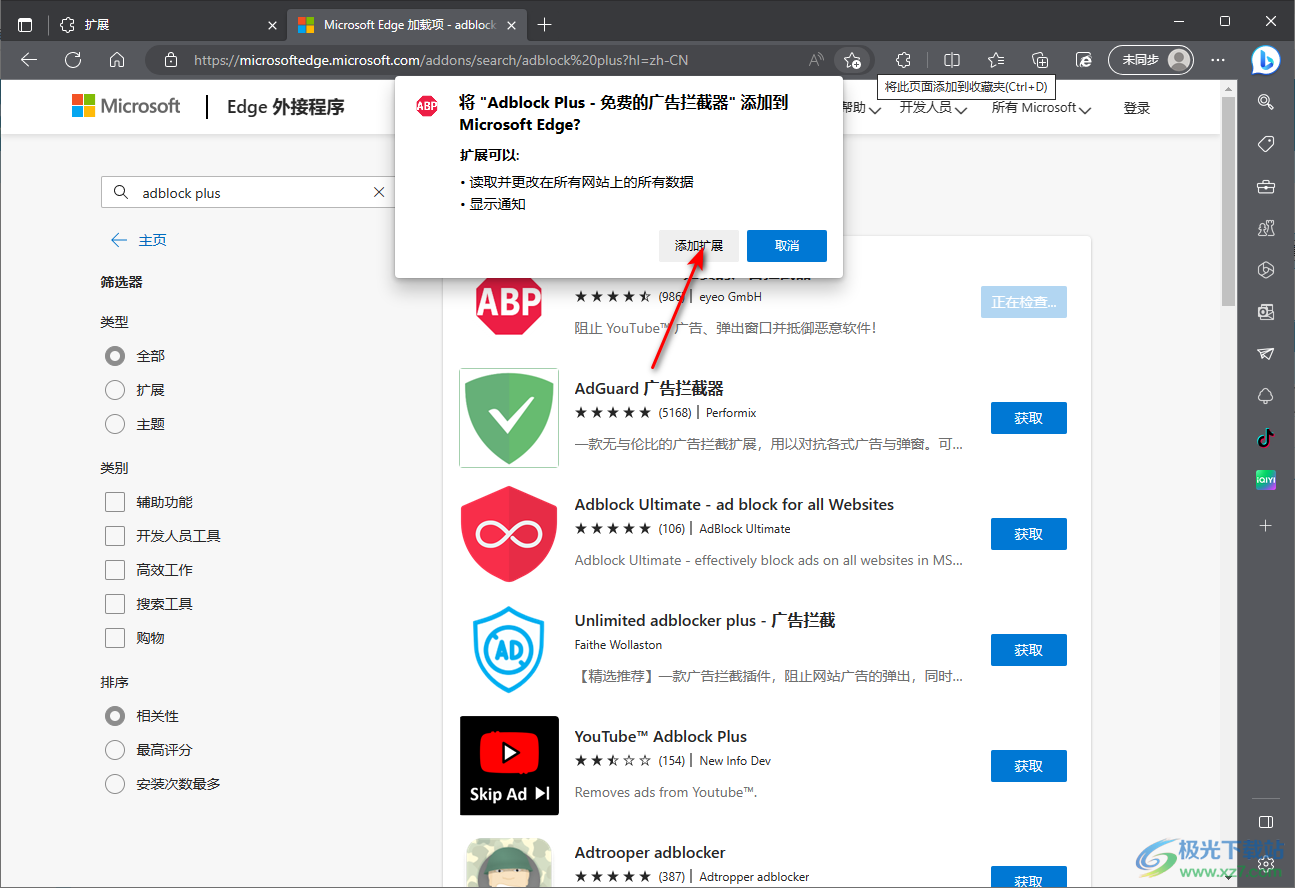
Task: Click the 登录 sign-in link
Action: tap(1137, 108)
